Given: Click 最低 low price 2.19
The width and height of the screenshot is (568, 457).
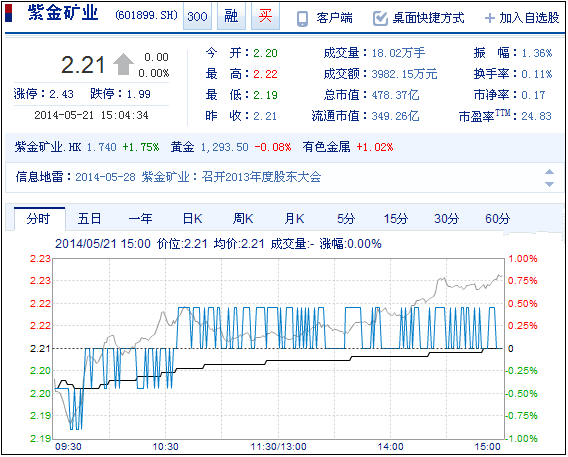Looking at the screenshot, I should tap(265, 95).
